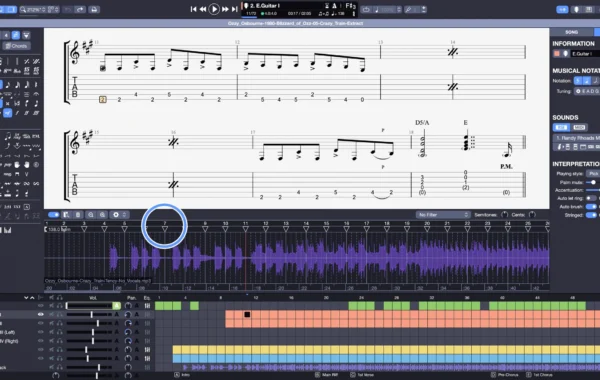Select the MIDI sound mode

coord(579,127)
